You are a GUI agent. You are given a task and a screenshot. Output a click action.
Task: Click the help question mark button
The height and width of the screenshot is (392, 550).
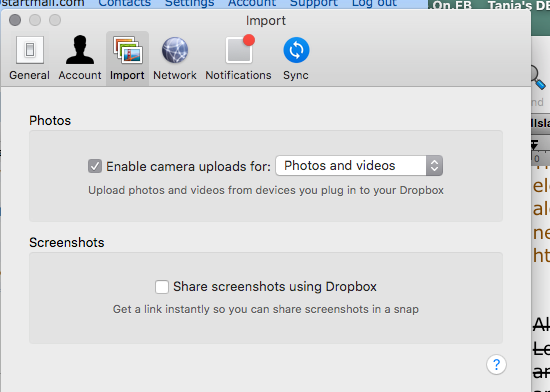coord(496,365)
